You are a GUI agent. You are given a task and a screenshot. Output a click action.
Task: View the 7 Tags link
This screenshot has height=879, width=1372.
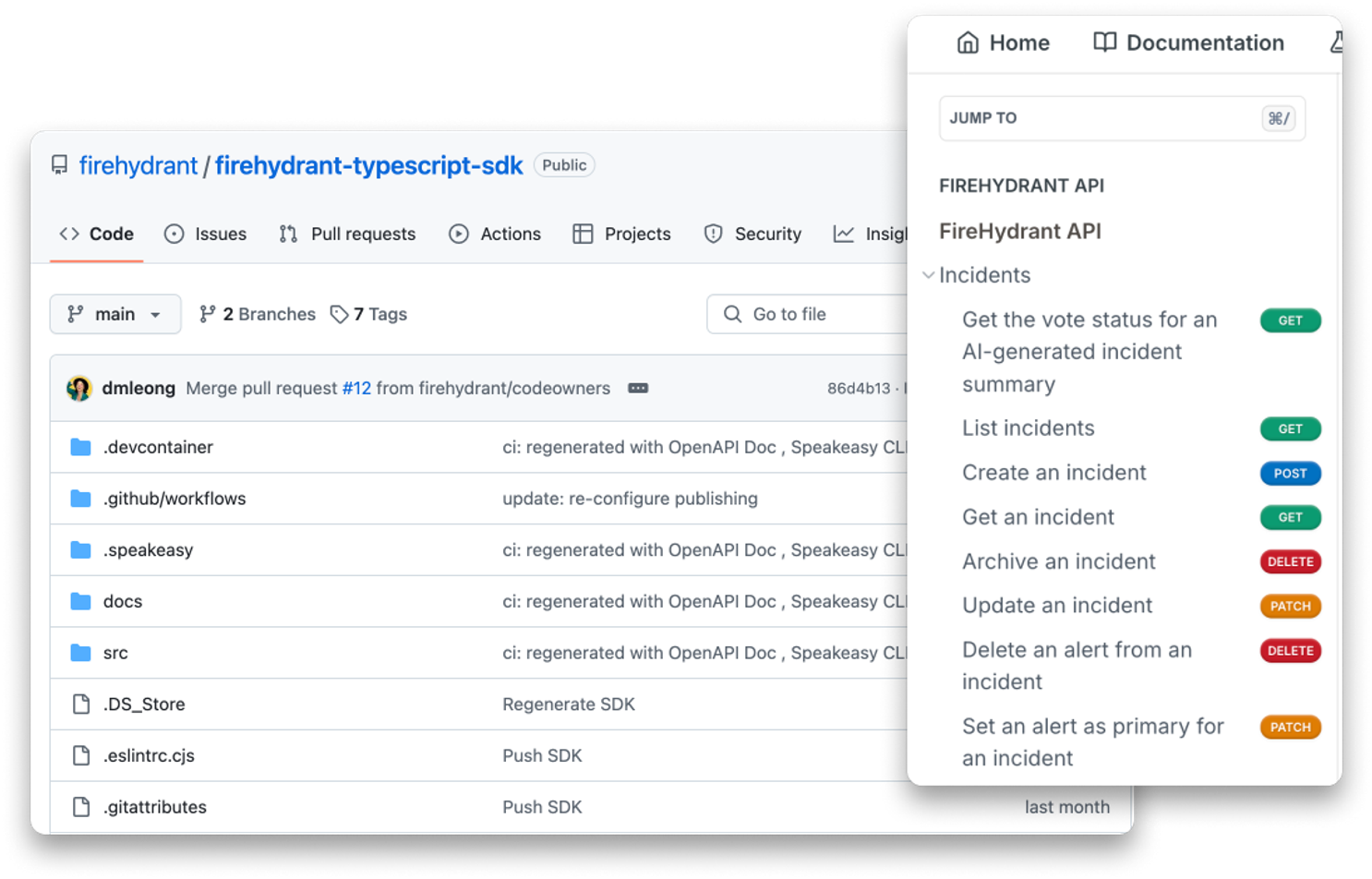pos(368,314)
